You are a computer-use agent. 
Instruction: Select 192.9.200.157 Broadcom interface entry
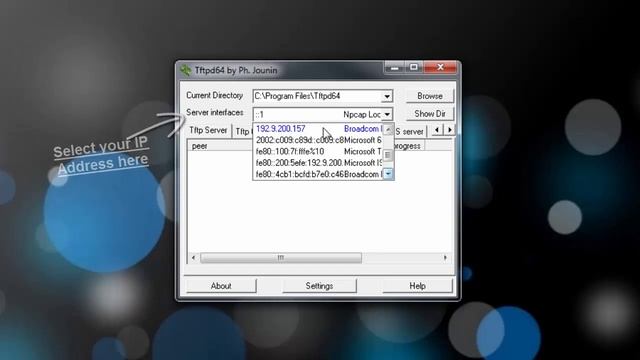tap(318, 129)
